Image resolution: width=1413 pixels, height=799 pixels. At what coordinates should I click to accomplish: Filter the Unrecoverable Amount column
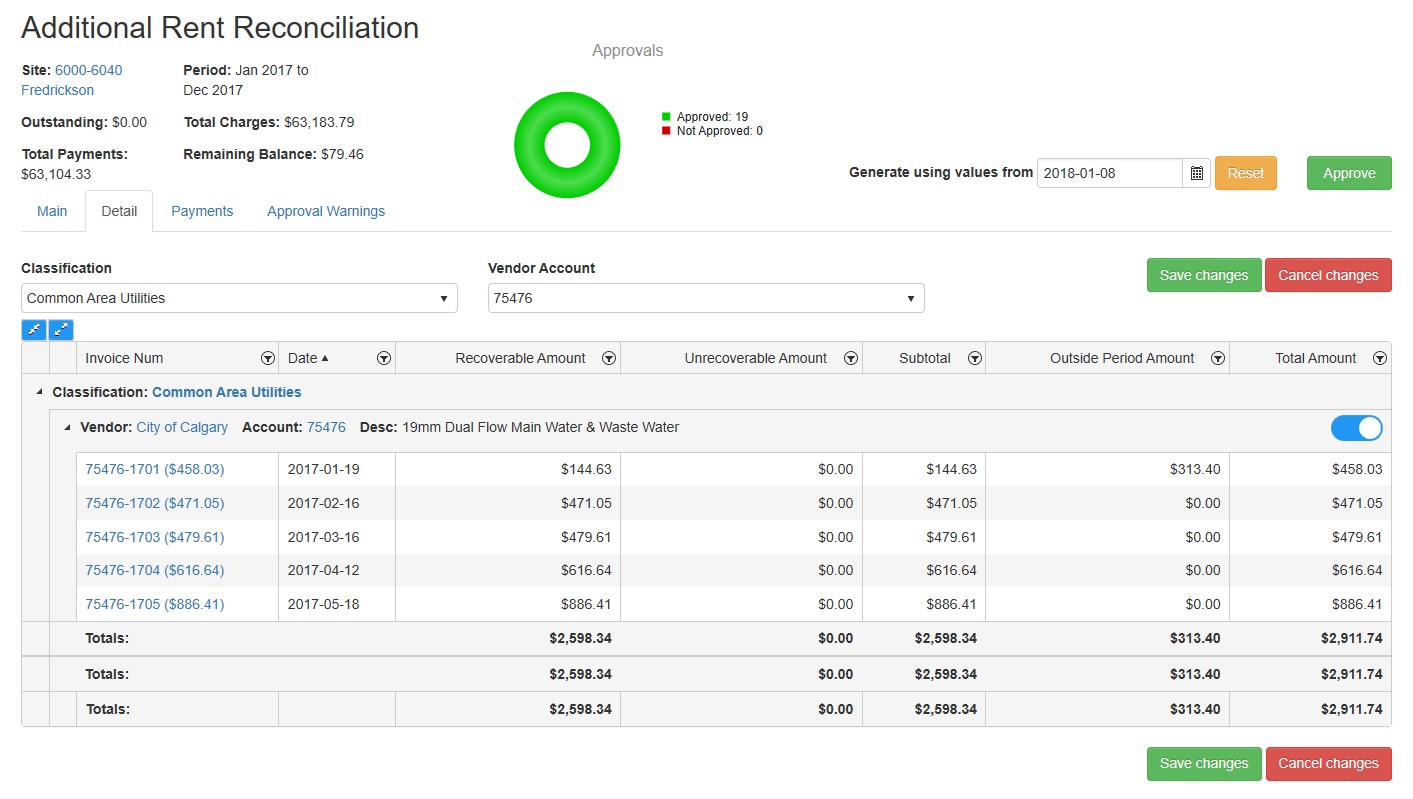851,358
